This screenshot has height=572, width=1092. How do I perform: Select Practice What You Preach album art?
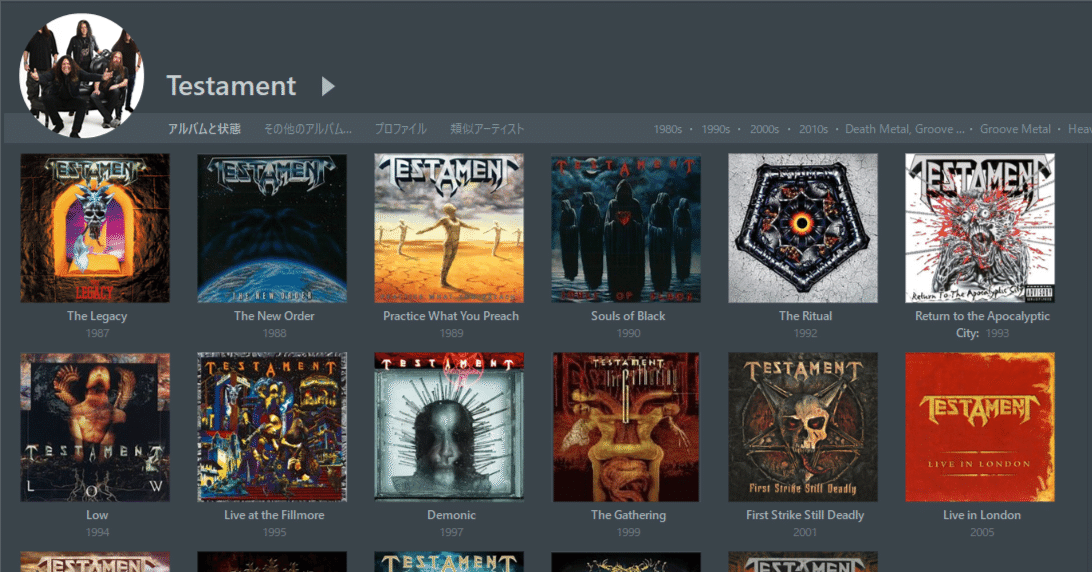pyautogui.click(x=448, y=228)
